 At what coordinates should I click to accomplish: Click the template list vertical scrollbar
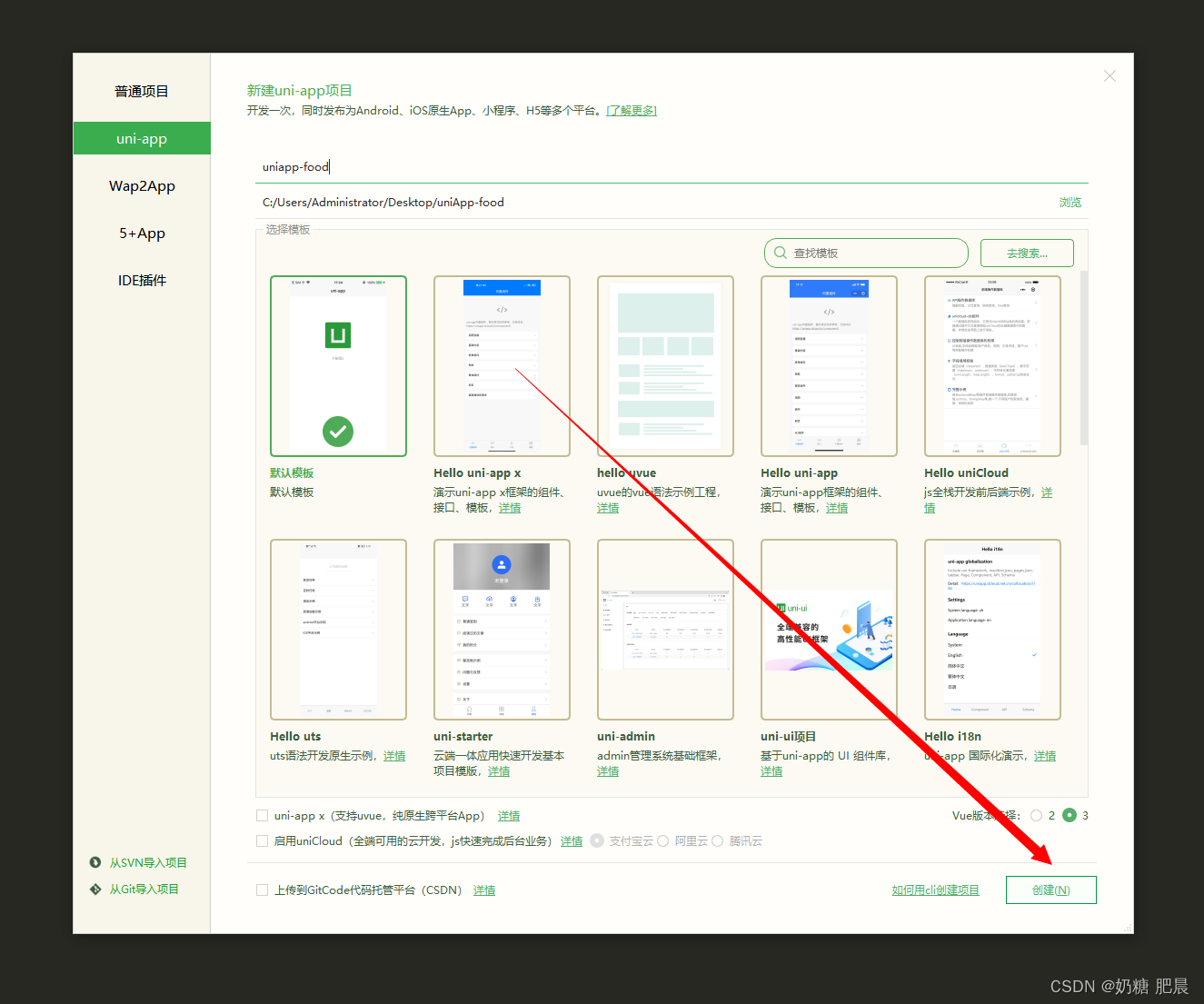tap(1084, 357)
